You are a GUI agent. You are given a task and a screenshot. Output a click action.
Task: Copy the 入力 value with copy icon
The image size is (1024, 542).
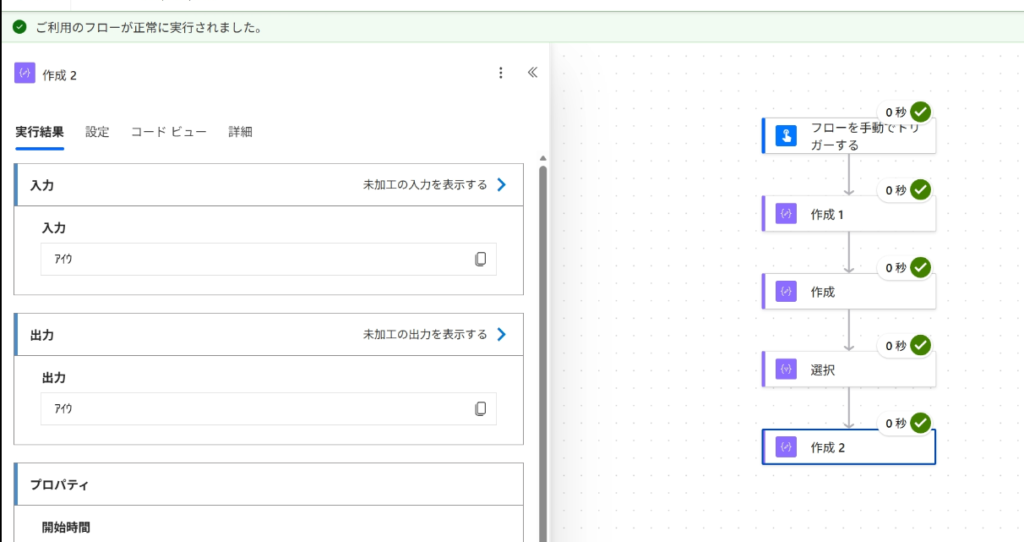click(481, 259)
